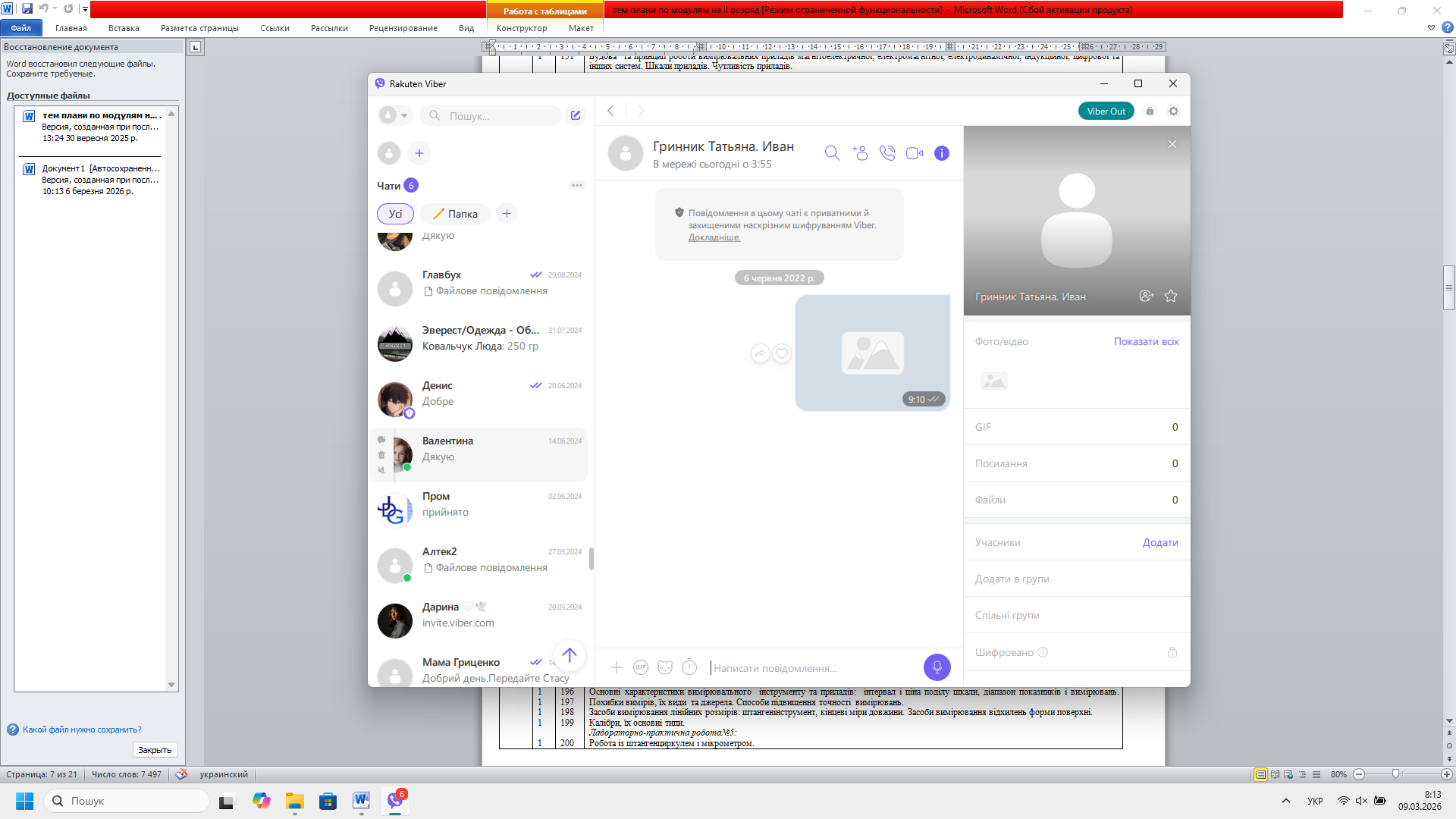1456x819 pixels.
Task: Mark the contact as favorite with the star
Action: 1171,297
